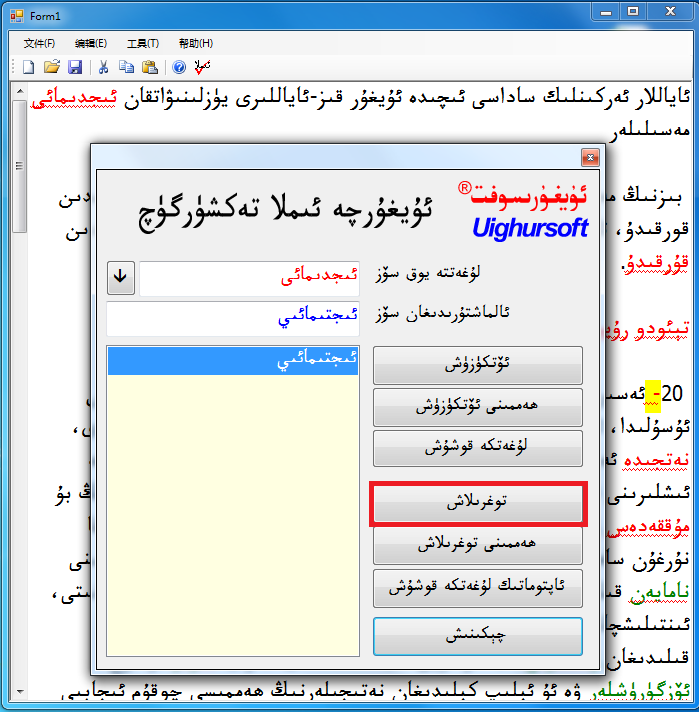Open the 编辑(E) menu
The image size is (699, 712).
click(x=91, y=43)
